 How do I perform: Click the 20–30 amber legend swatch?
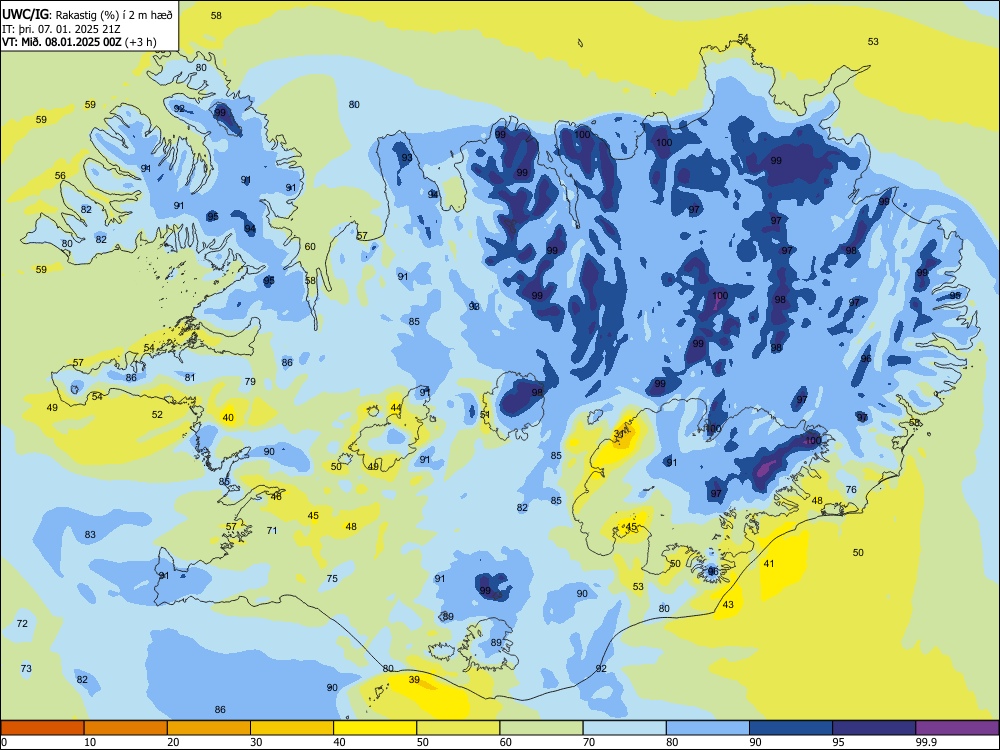tap(209, 728)
